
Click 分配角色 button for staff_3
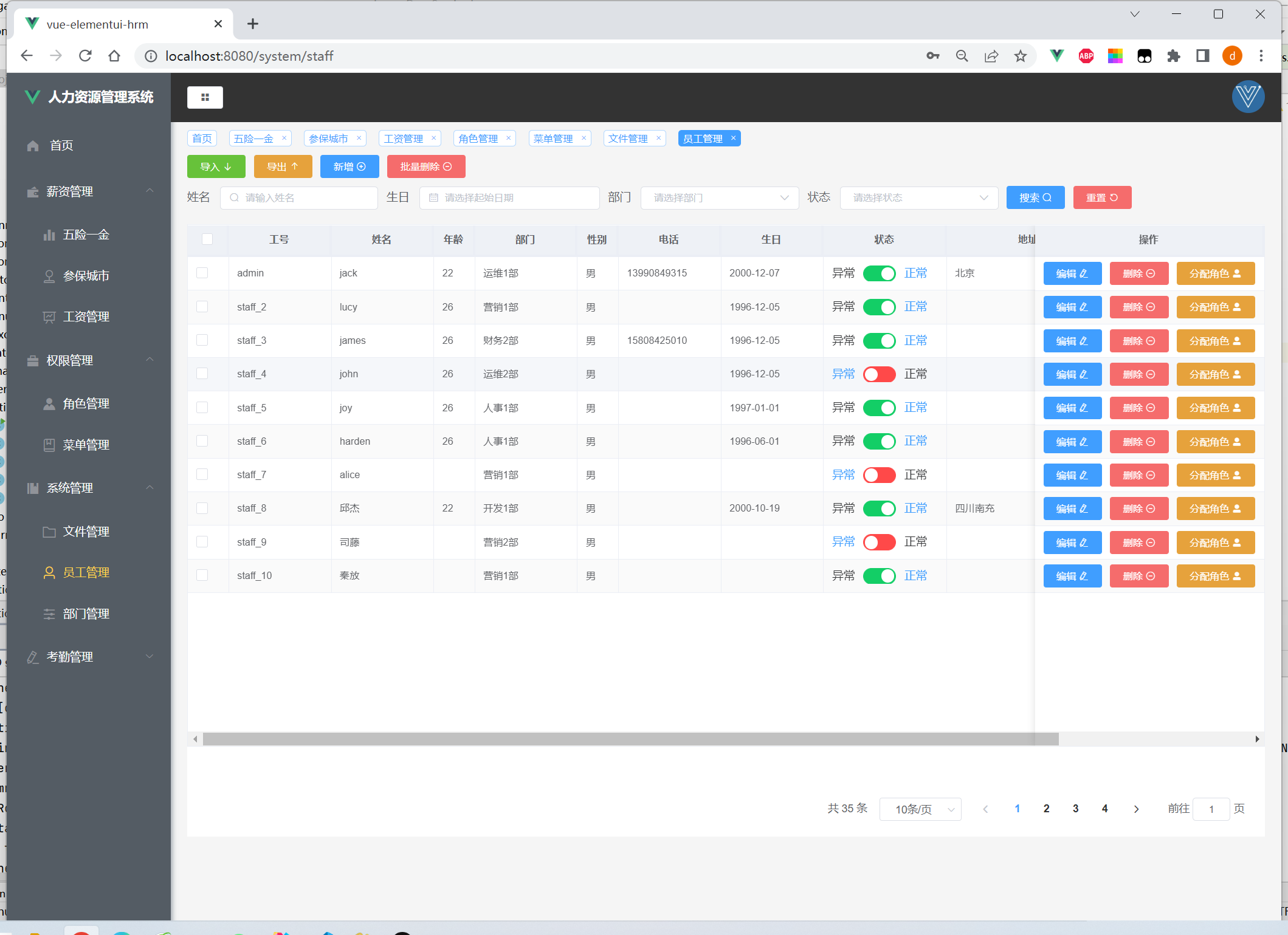pos(1215,341)
